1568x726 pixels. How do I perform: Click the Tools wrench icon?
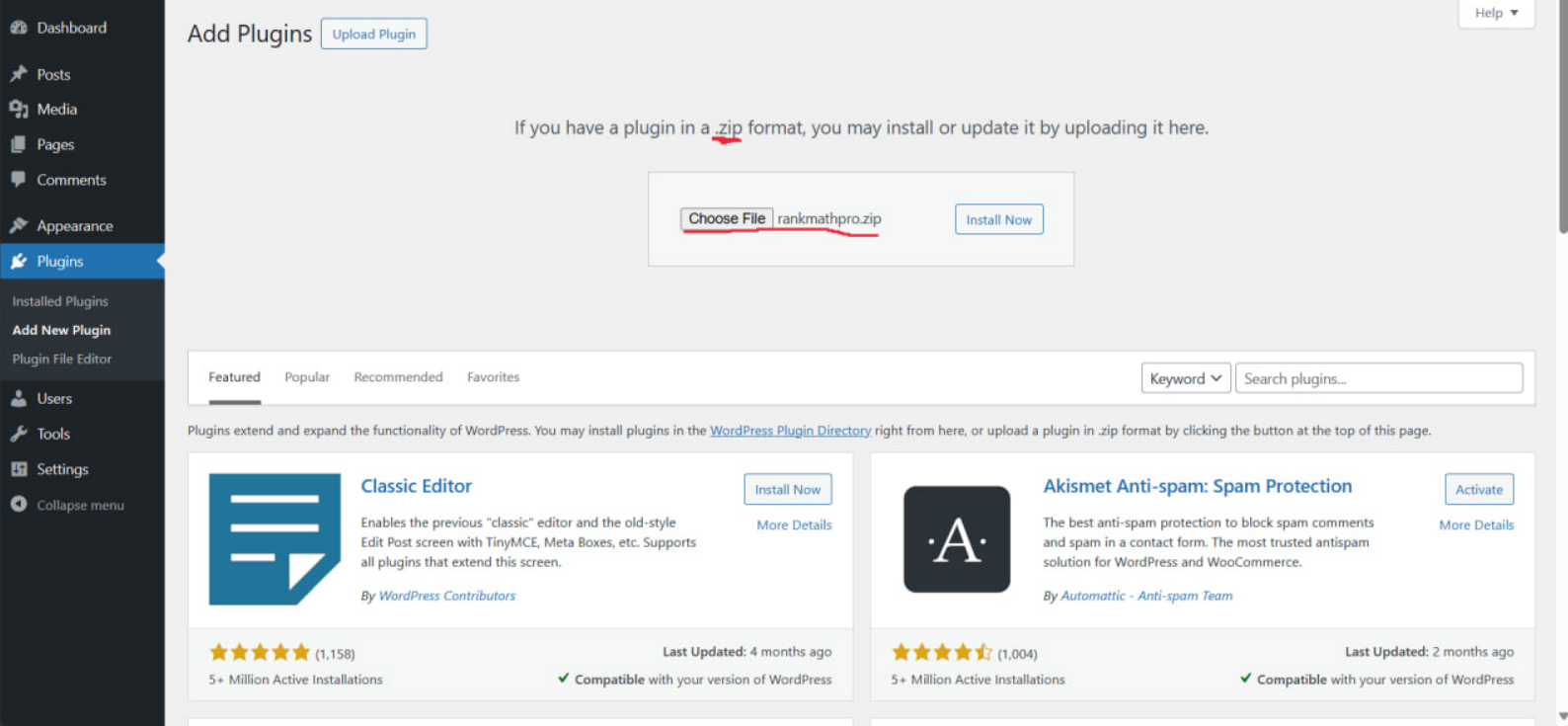(x=18, y=434)
